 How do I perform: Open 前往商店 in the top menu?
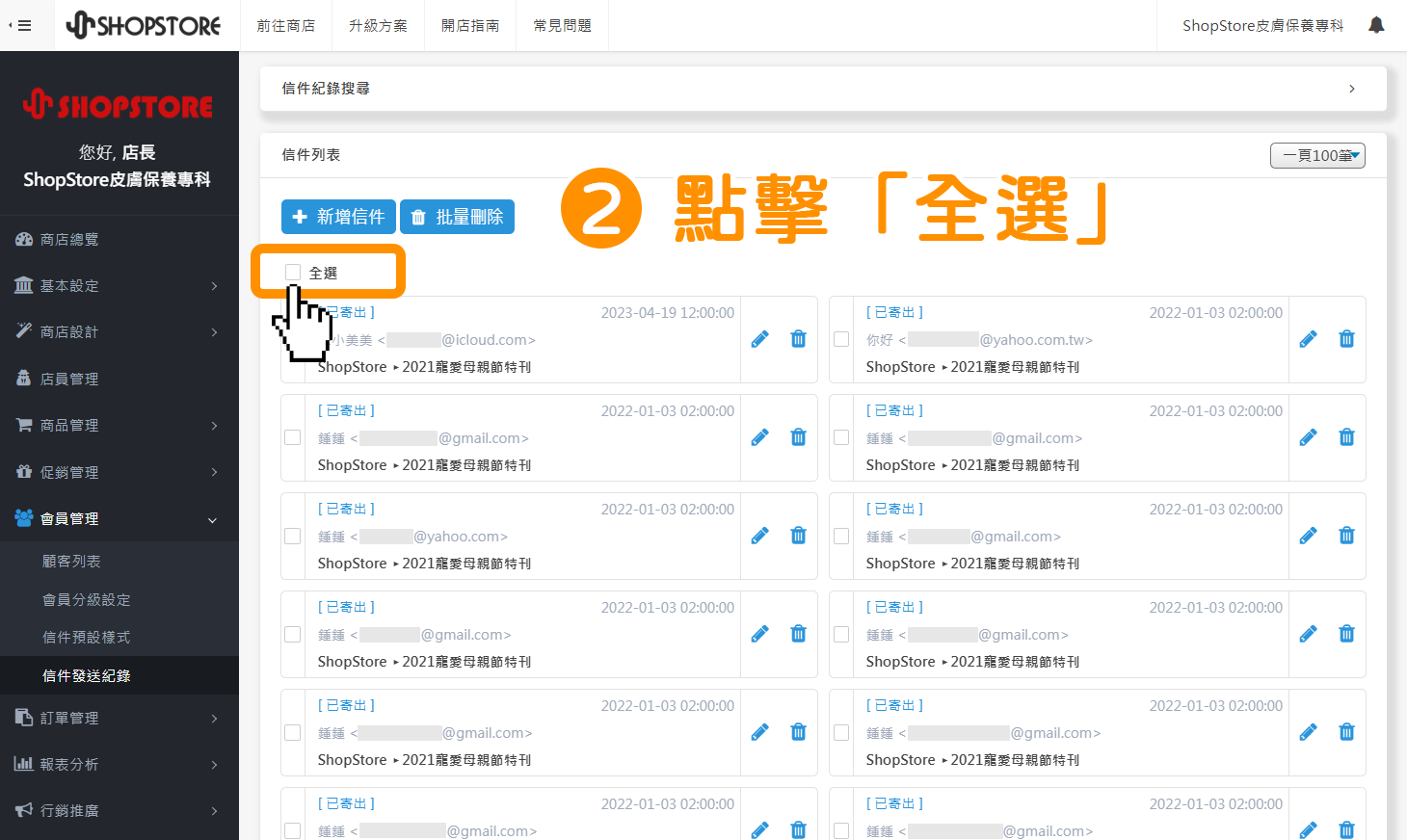click(x=285, y=26)
